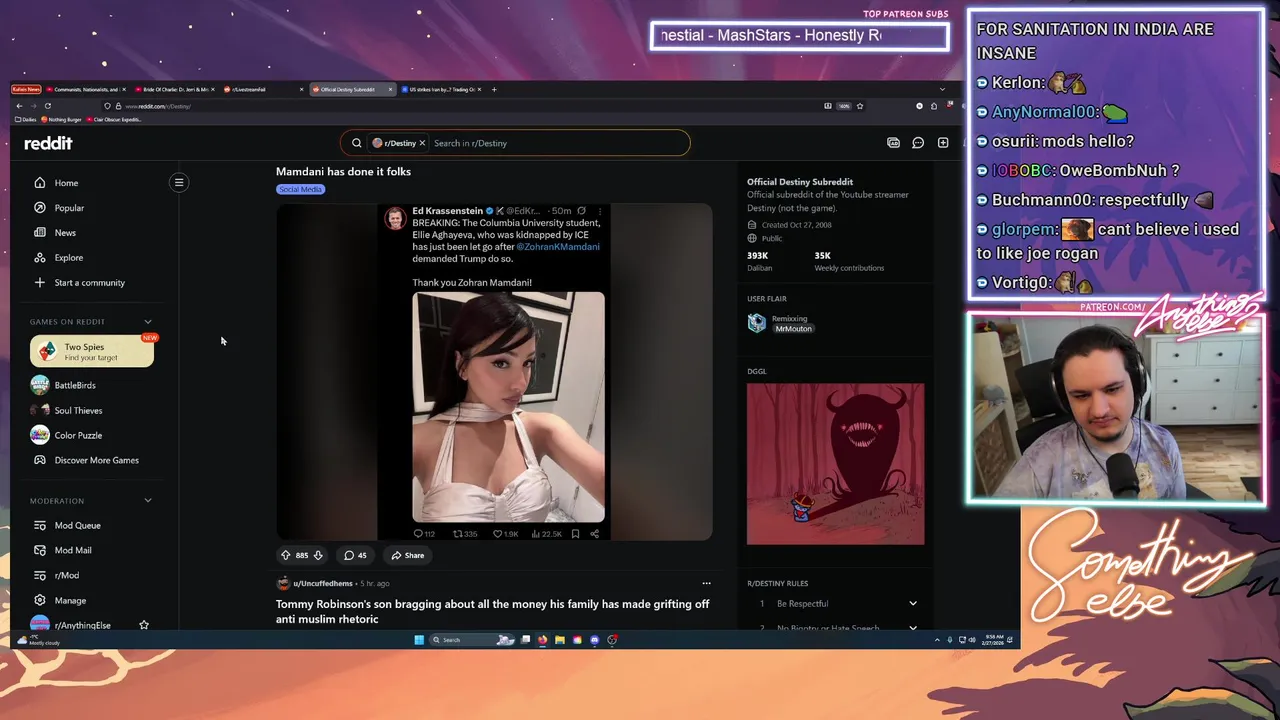Upvote the Mamdani post
Screen dimensions: 1280x720
click(286, 555)
